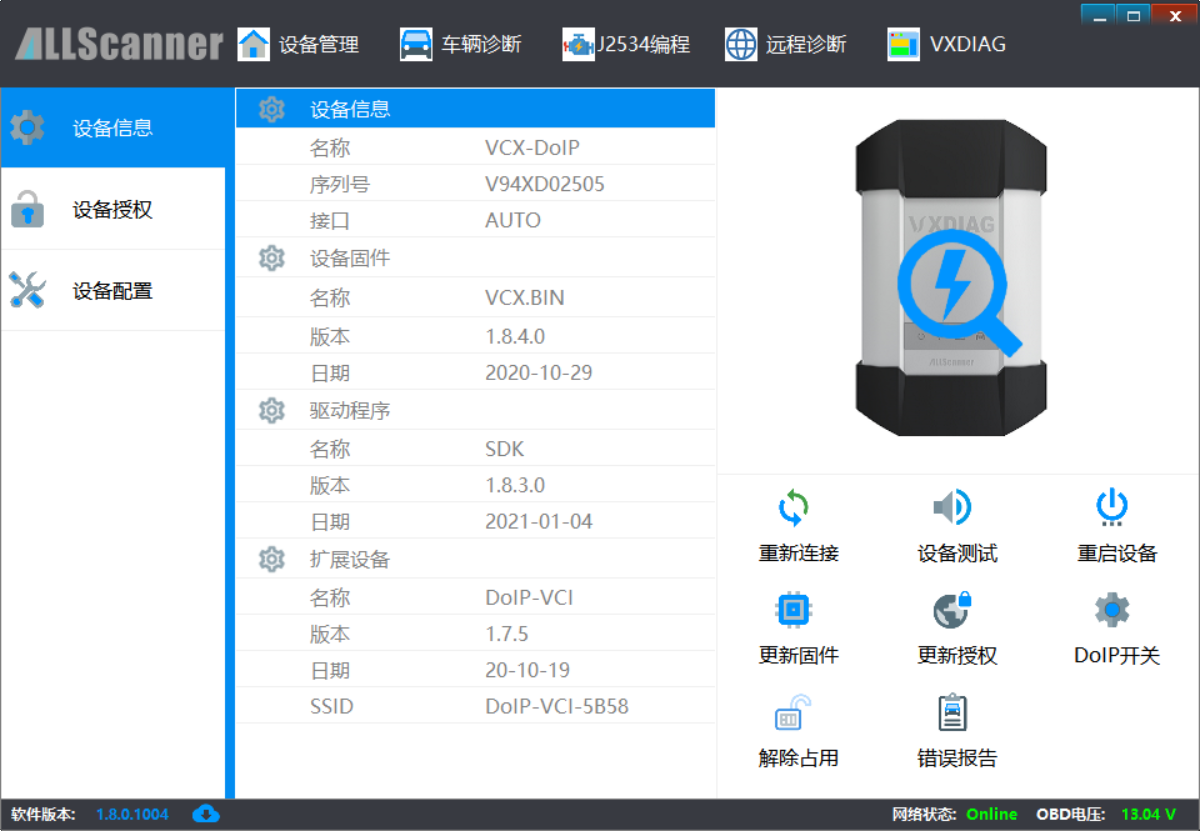Click software version 1.8.0.1004

pyautogui.click(x=132, y=814)
